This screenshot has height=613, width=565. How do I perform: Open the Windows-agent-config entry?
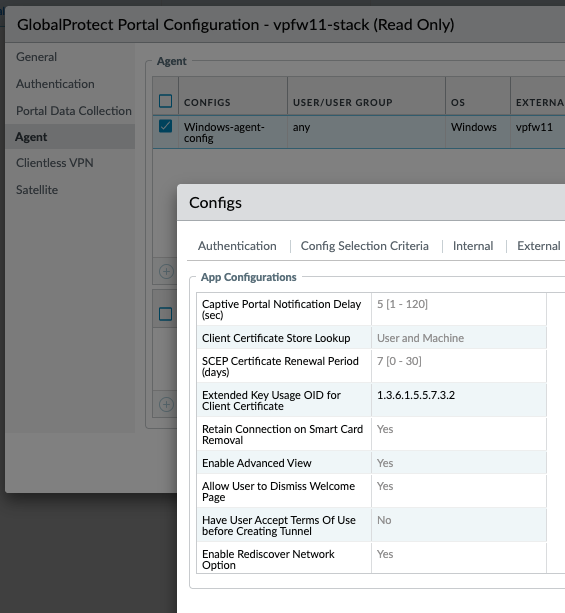point(224,133)
